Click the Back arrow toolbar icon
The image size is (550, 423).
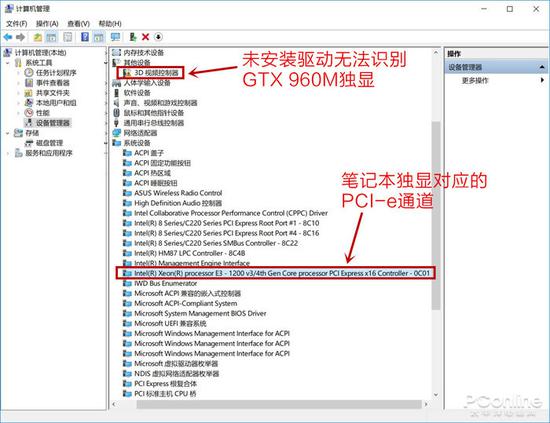pos(8,37)
